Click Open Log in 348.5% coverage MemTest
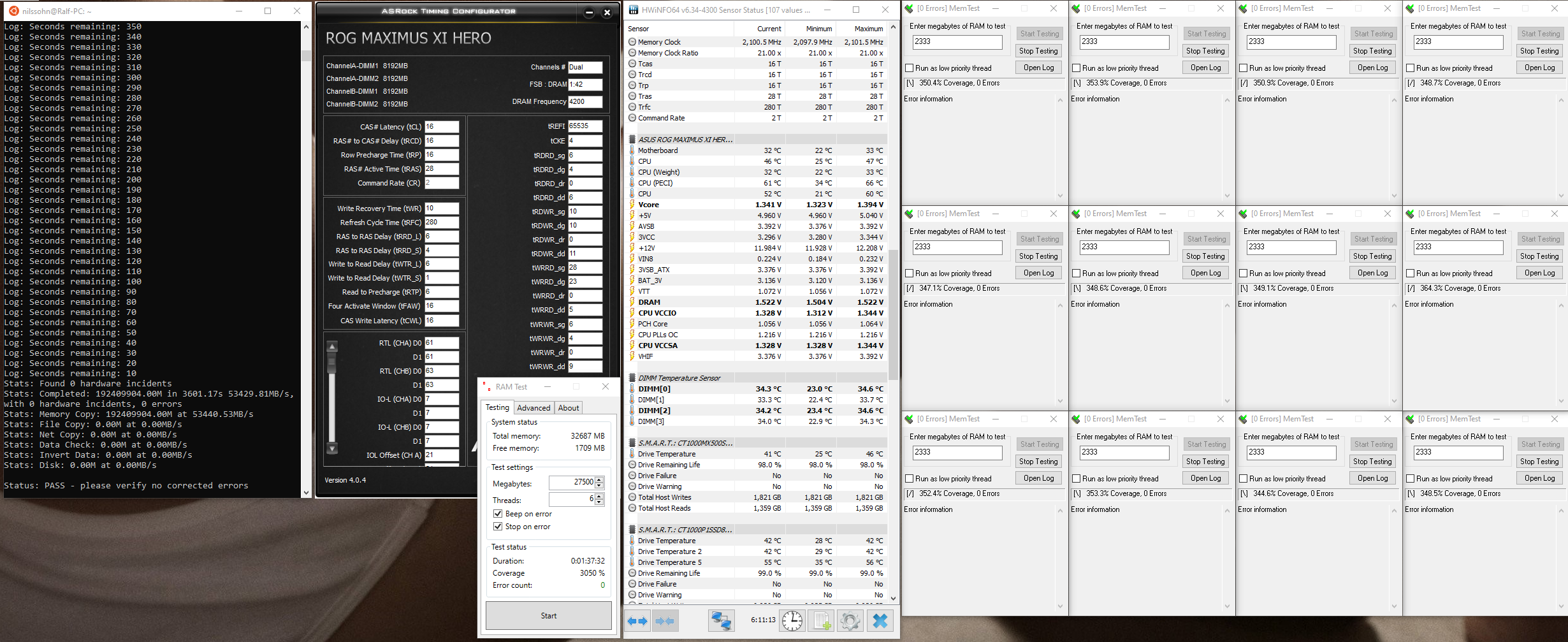Screen dimensions: 1568x642 [1539, 478]
